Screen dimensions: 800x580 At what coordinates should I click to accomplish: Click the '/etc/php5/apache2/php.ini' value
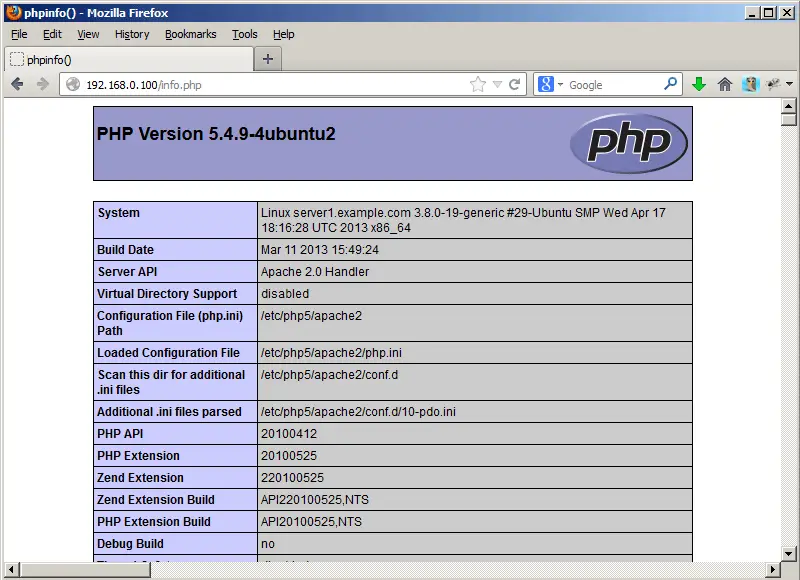pos(331,352)
